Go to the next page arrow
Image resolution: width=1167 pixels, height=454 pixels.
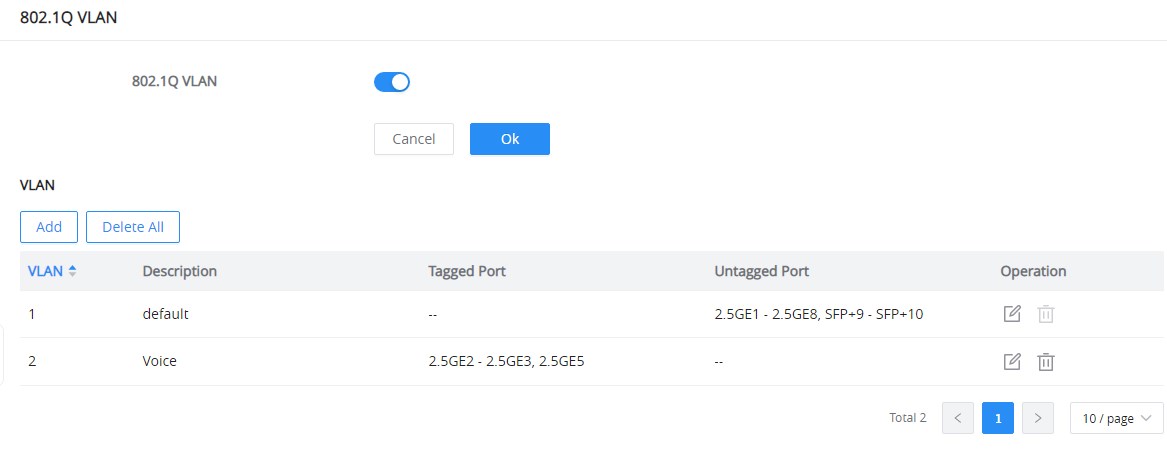click(x=1037, y=418)
